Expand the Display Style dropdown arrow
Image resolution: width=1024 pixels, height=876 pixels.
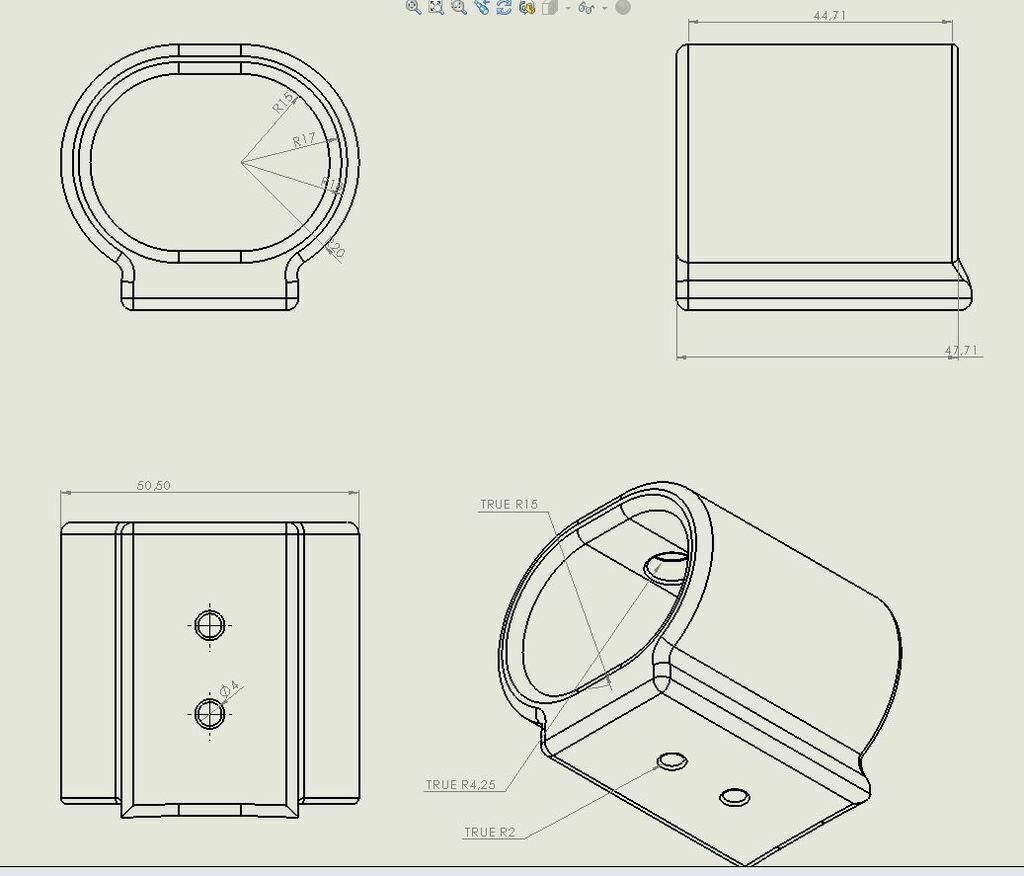[x=567, y=9]
